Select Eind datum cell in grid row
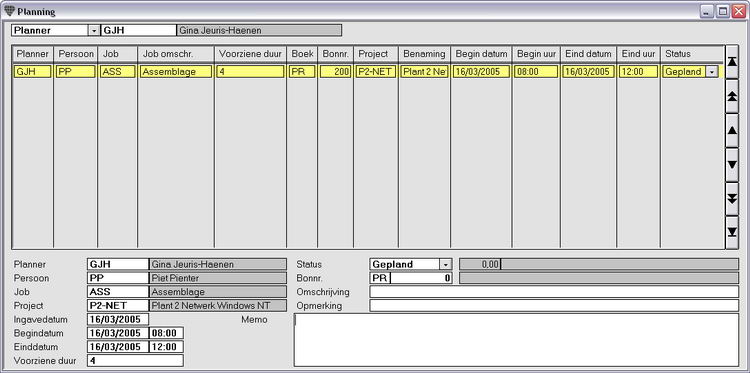This screenshot has height=373, width=750. pos(589,72)
